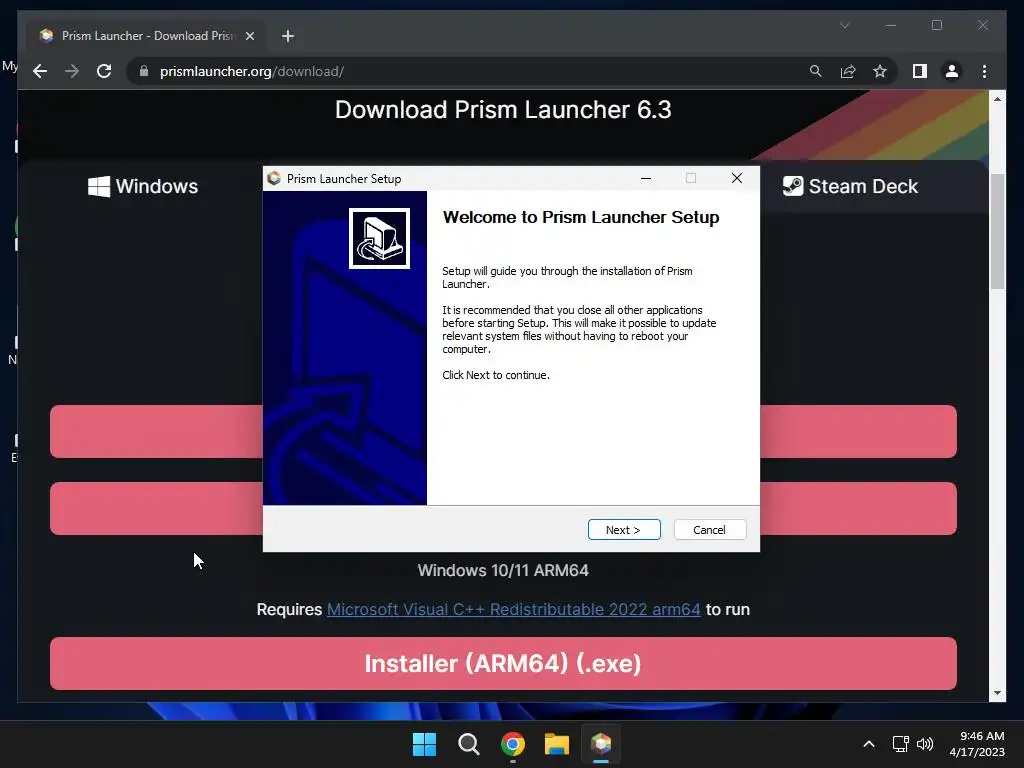
Task: Open Windows Start menu
Action: tap(424, 744)
